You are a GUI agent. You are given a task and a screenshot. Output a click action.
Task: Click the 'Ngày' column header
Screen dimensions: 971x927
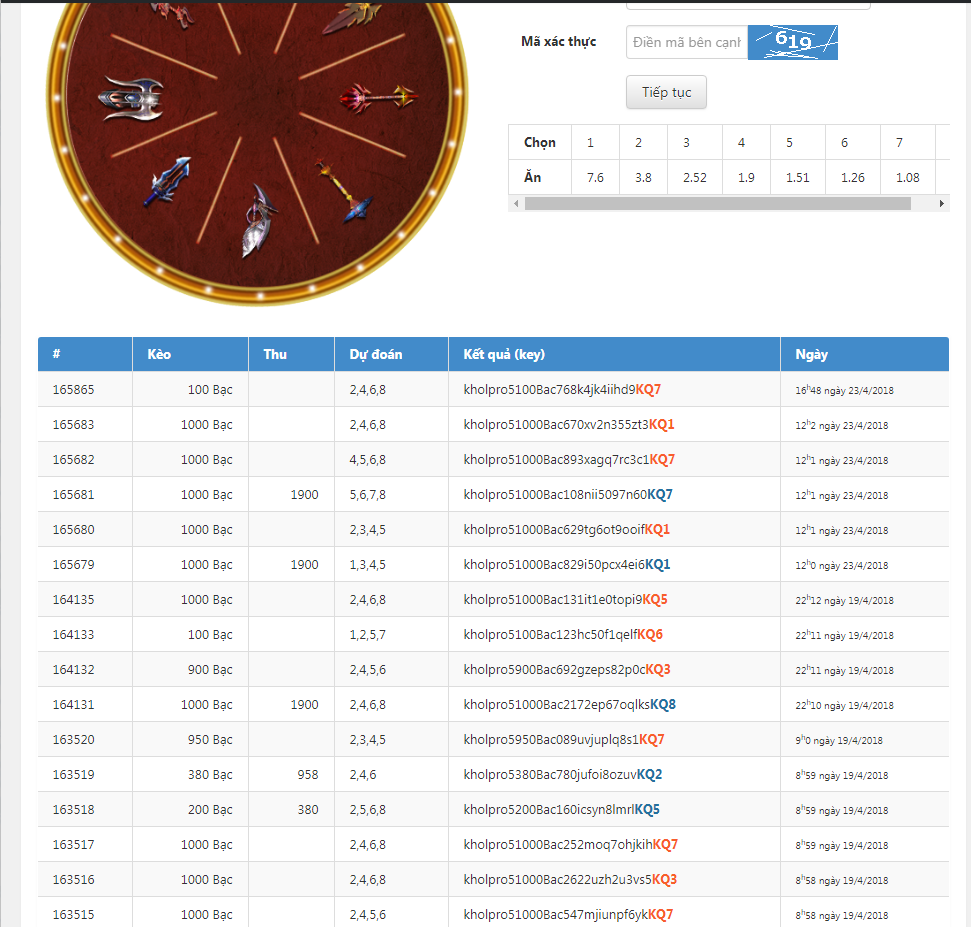click(x=811, y=354)
